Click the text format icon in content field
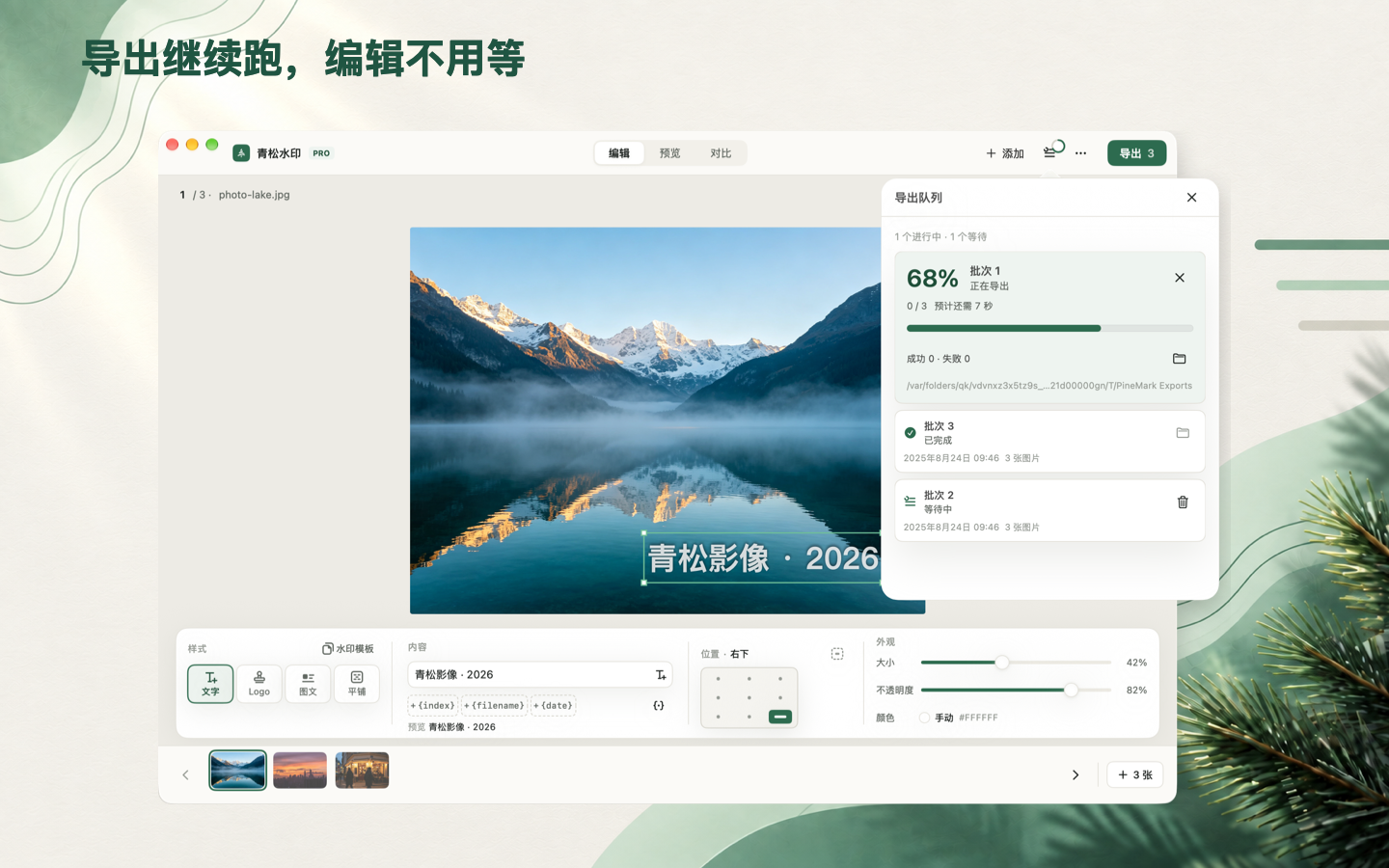This screenshot has height=868, width=1389. (x=661, y=675)
